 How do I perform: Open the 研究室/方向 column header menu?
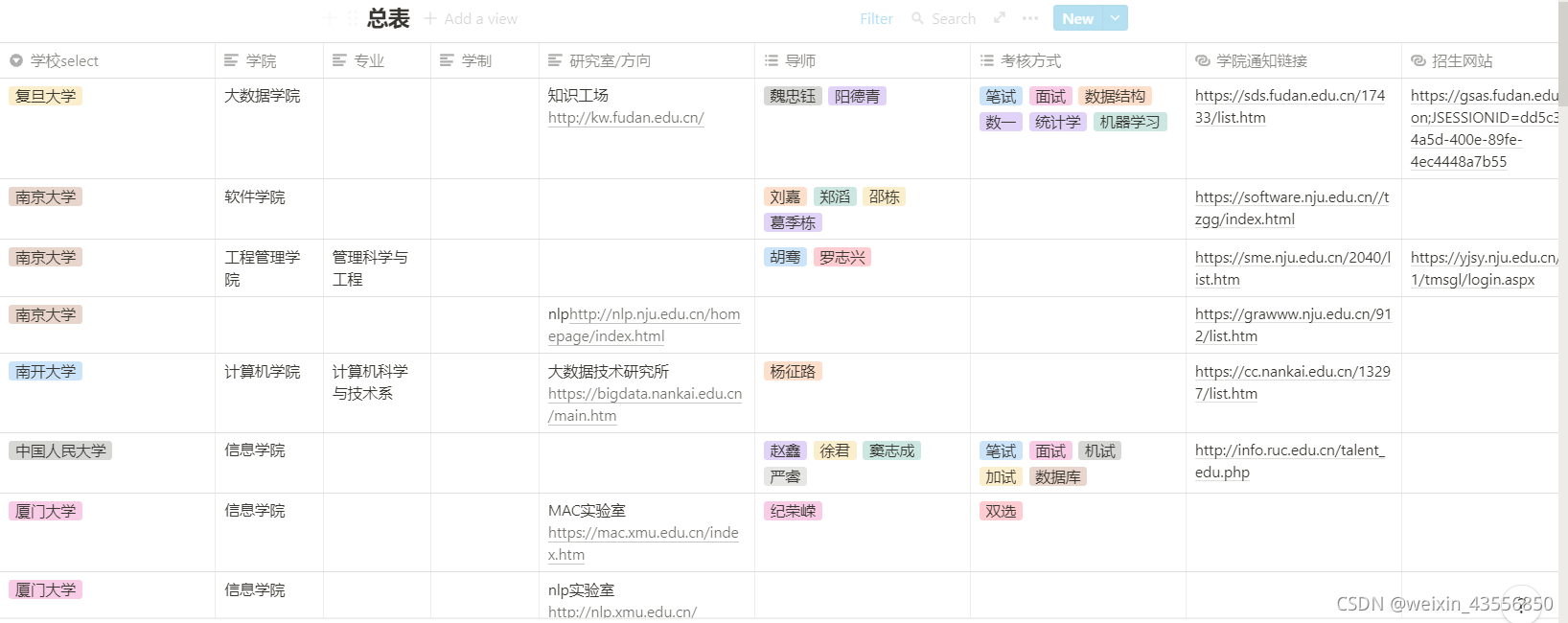click(647, 60)
